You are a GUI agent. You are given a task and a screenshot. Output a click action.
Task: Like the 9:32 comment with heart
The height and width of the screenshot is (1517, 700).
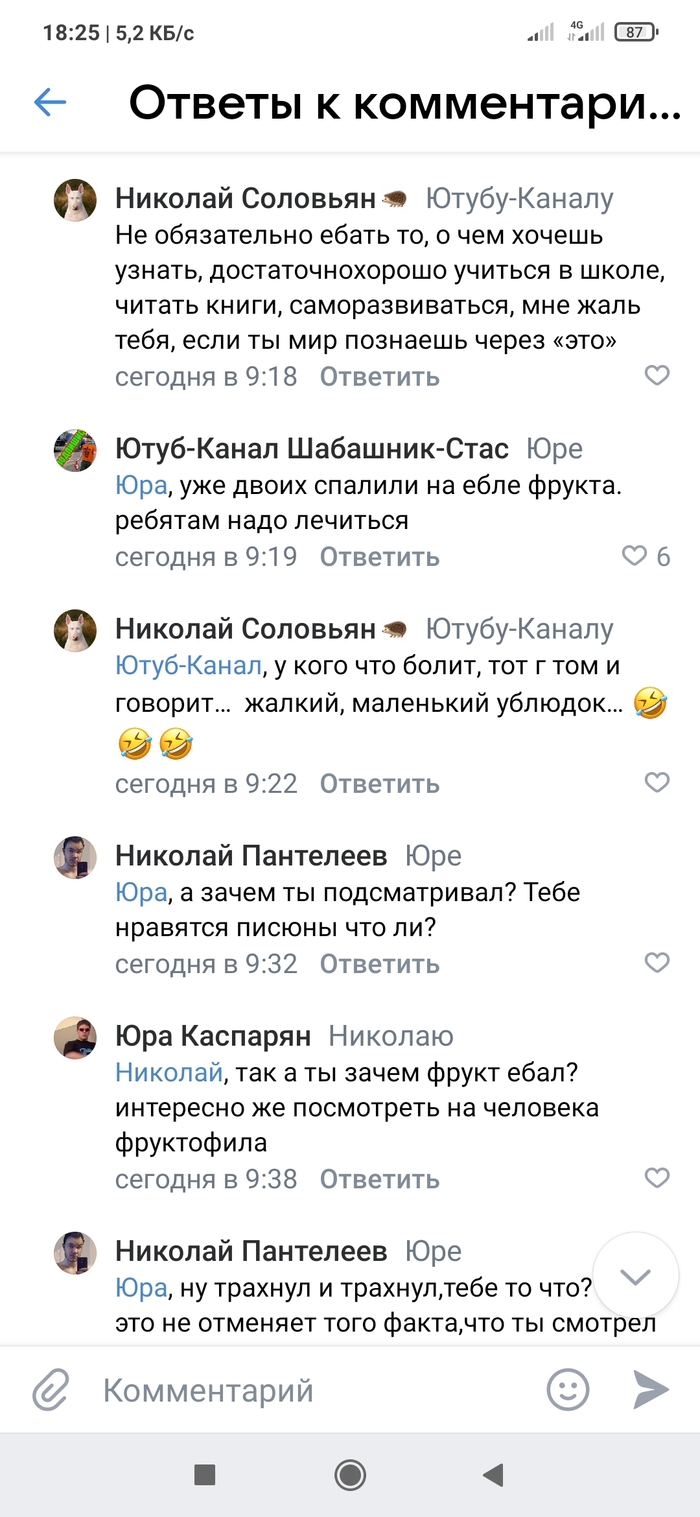pos(657,963)
